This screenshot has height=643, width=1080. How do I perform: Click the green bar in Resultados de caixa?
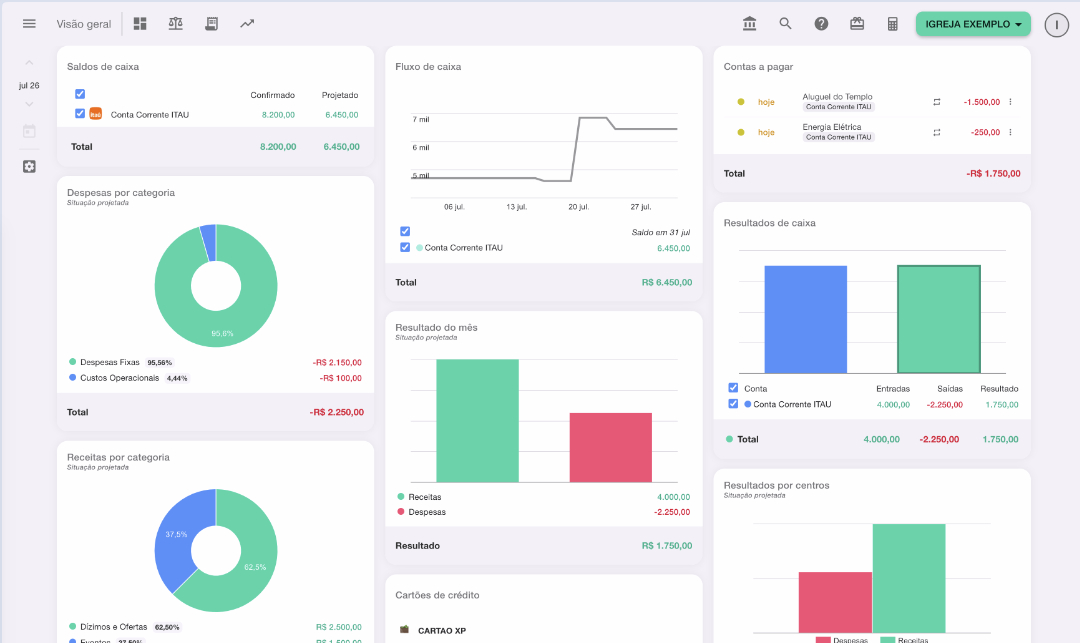pos(938,319)
